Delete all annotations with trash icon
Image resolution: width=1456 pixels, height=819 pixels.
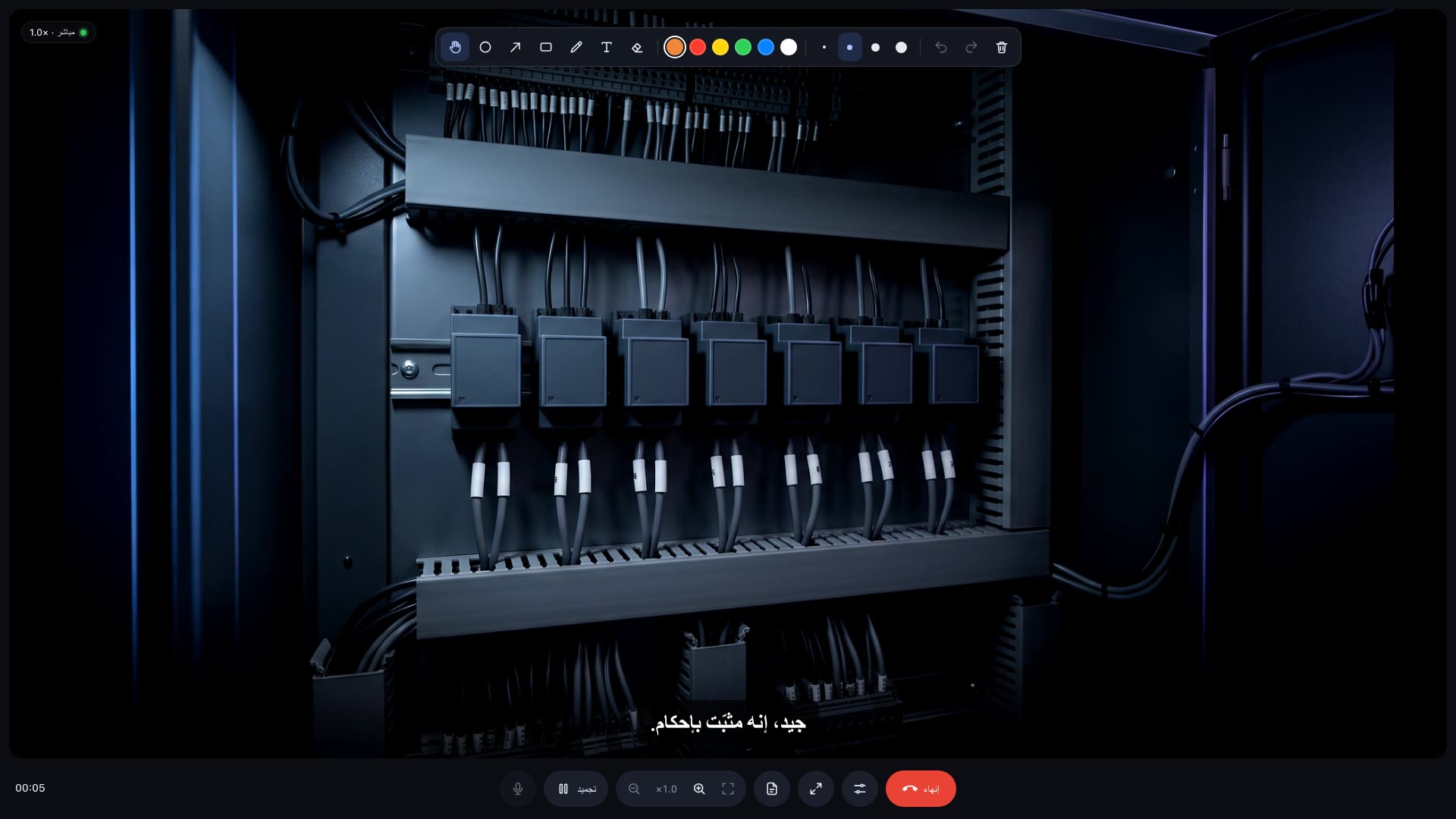[1002, 47]
